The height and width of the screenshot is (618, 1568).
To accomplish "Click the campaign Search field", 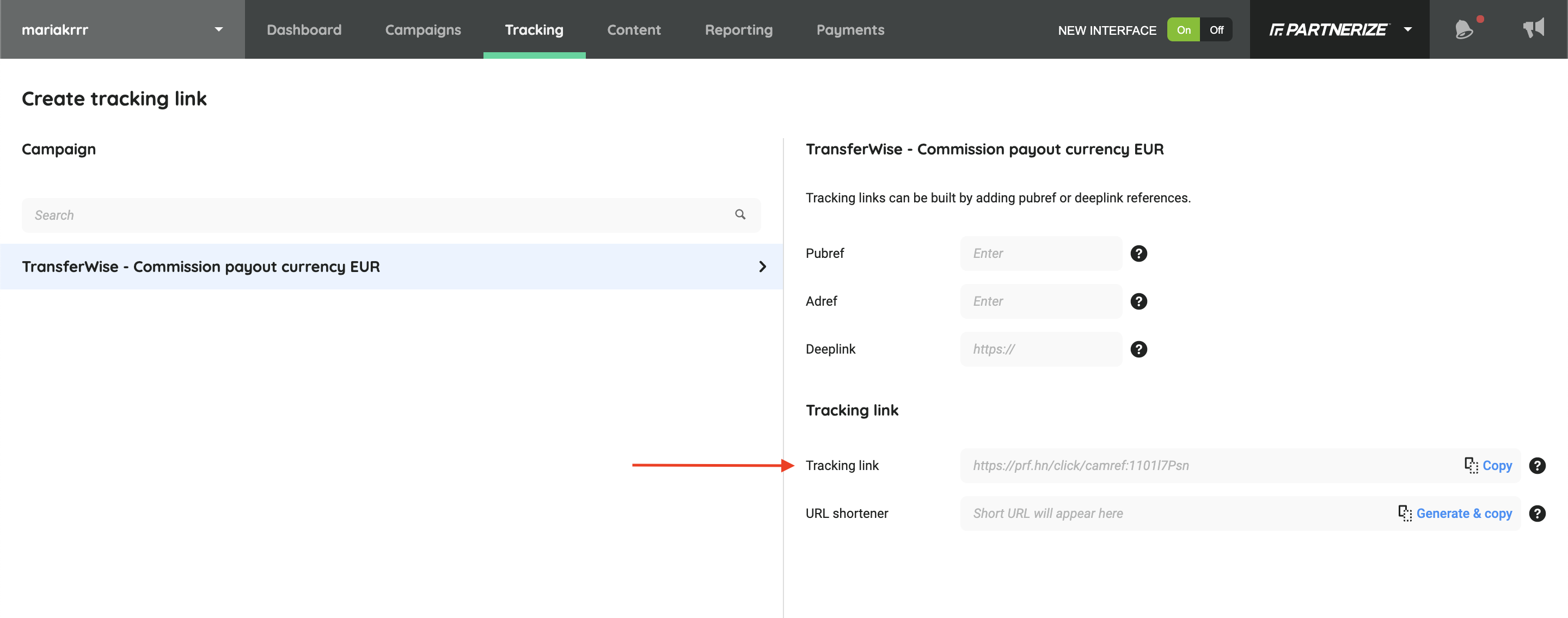I will 377,215.
